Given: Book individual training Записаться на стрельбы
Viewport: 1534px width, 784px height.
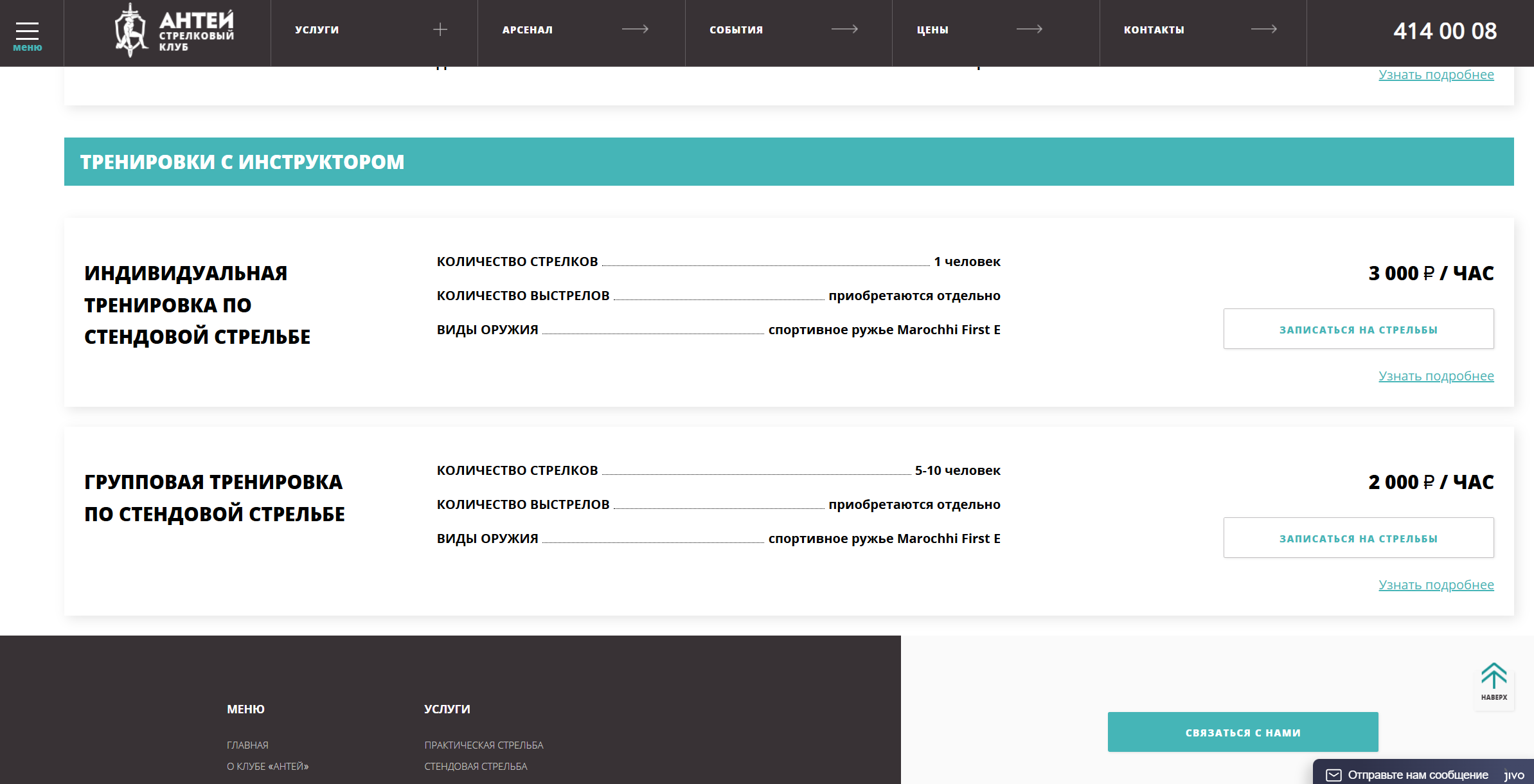Looking at the screenshot, I should [x=1358, y=329].
